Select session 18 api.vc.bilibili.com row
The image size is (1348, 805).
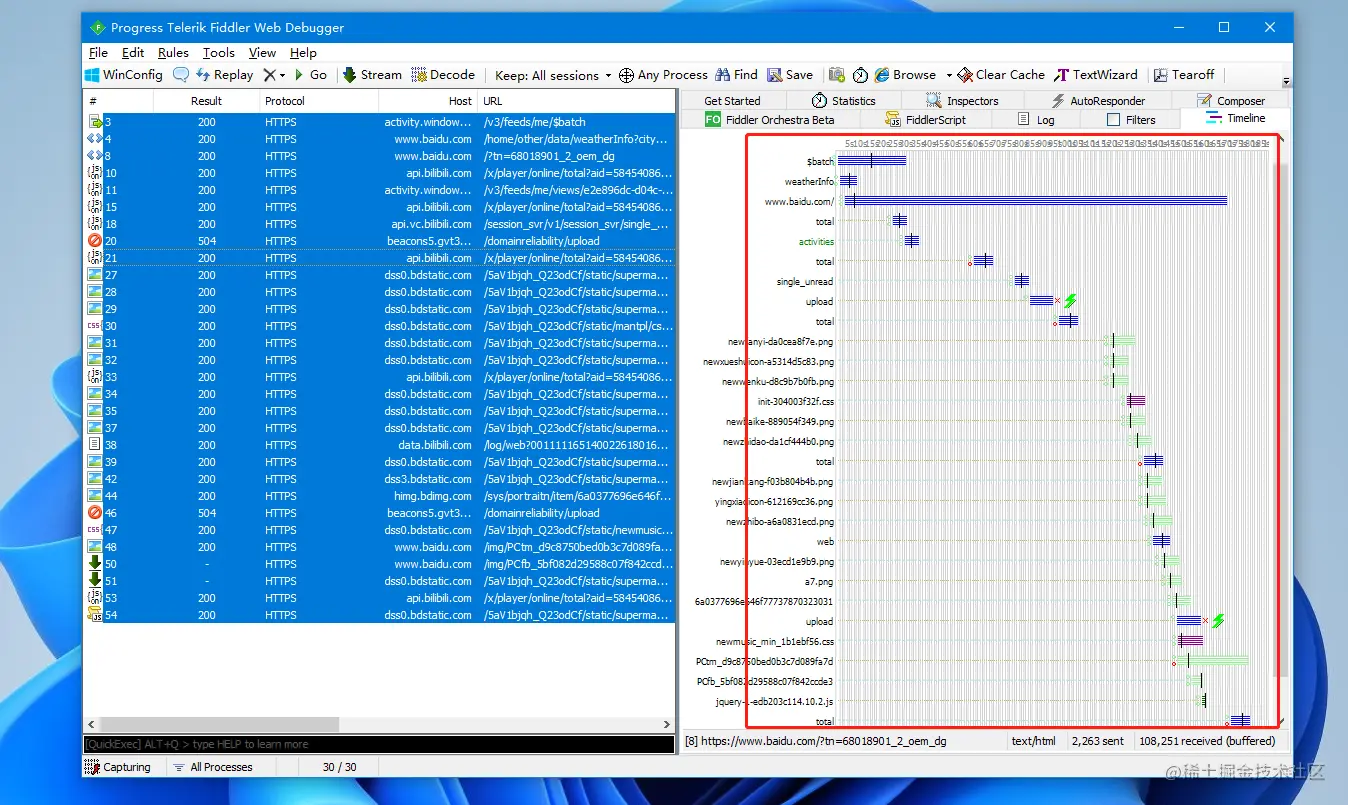click(380, 224)
